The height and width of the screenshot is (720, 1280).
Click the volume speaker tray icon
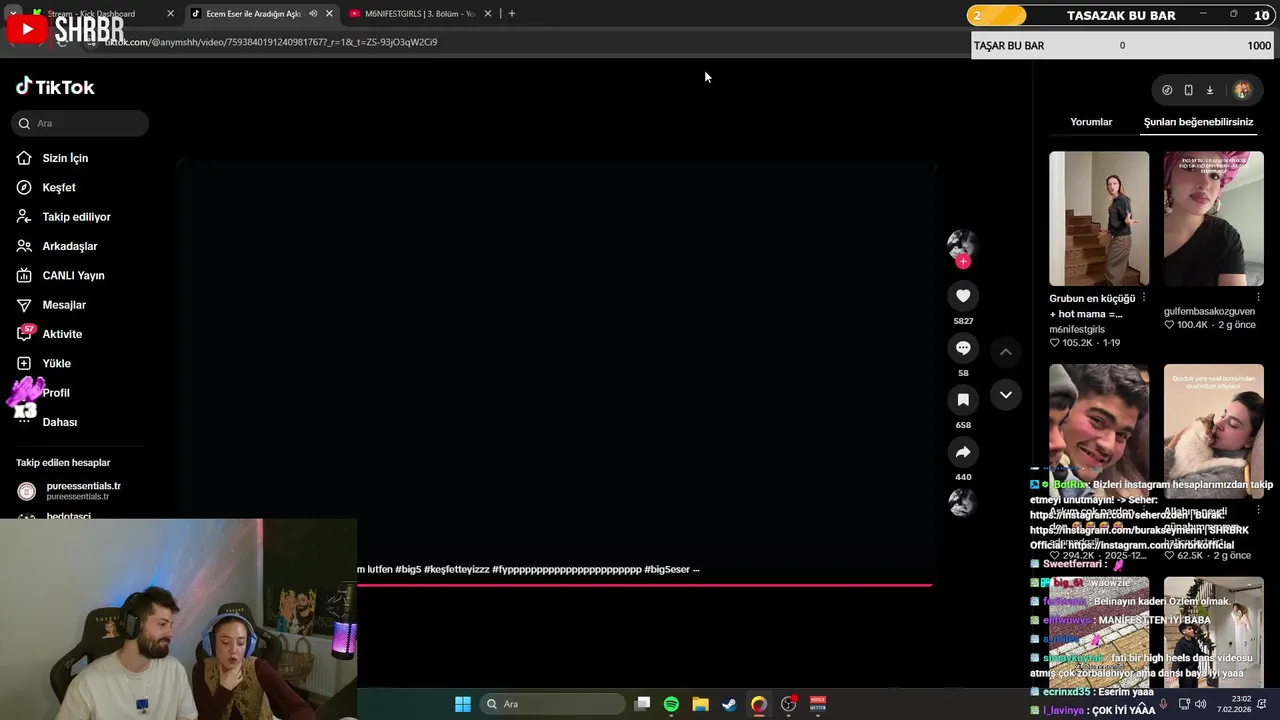[x=1200, y=704]
